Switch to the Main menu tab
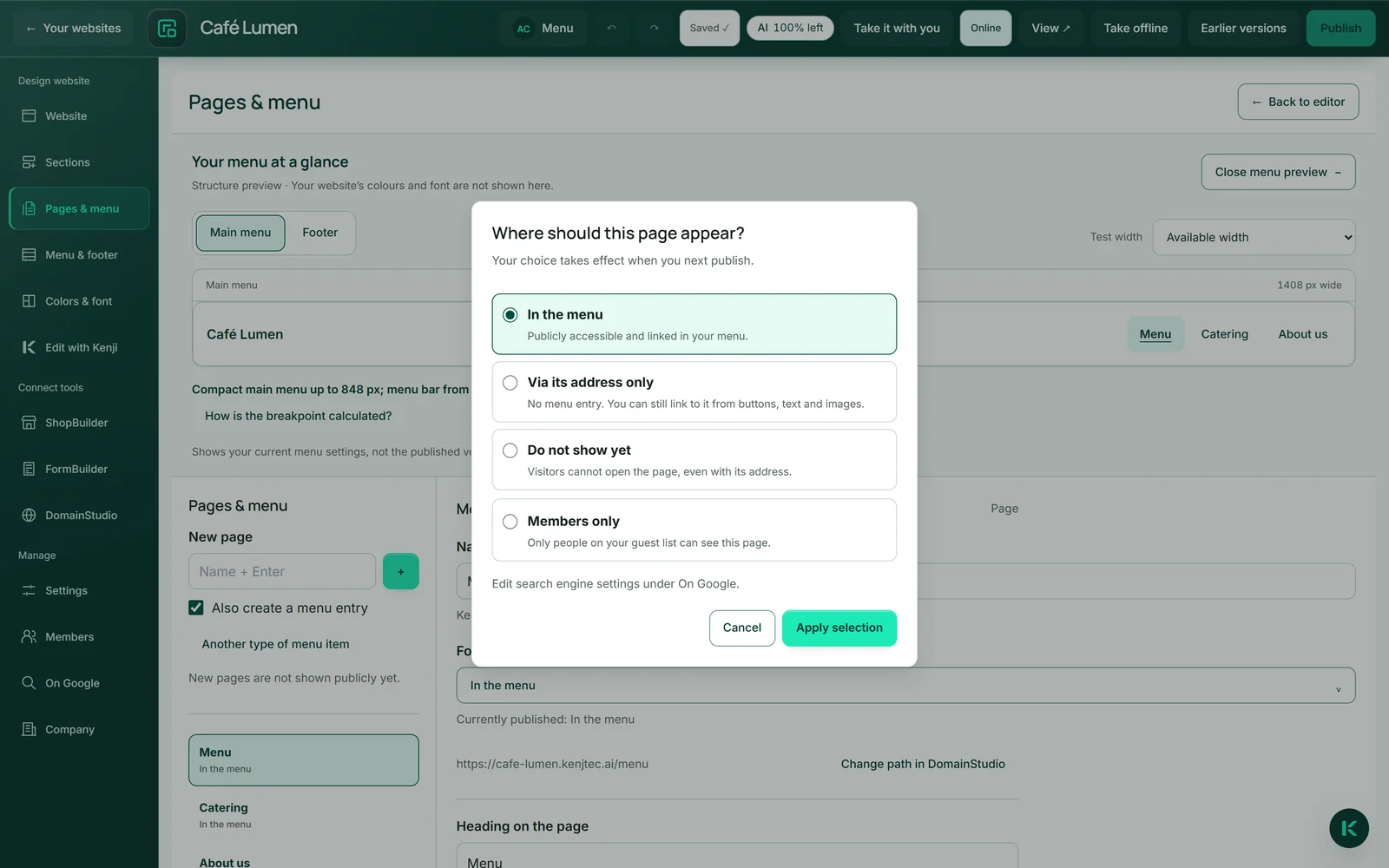 [240, 233]
